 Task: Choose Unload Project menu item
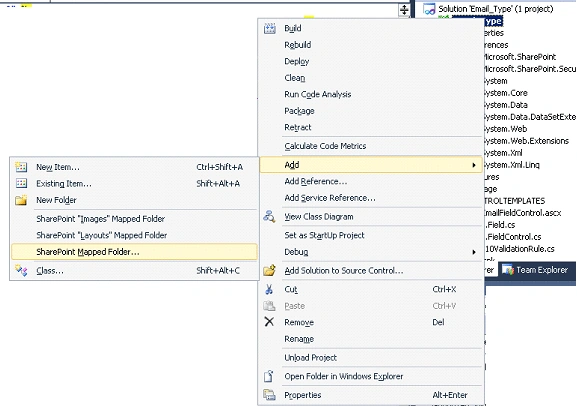click(x=371, y=357)
